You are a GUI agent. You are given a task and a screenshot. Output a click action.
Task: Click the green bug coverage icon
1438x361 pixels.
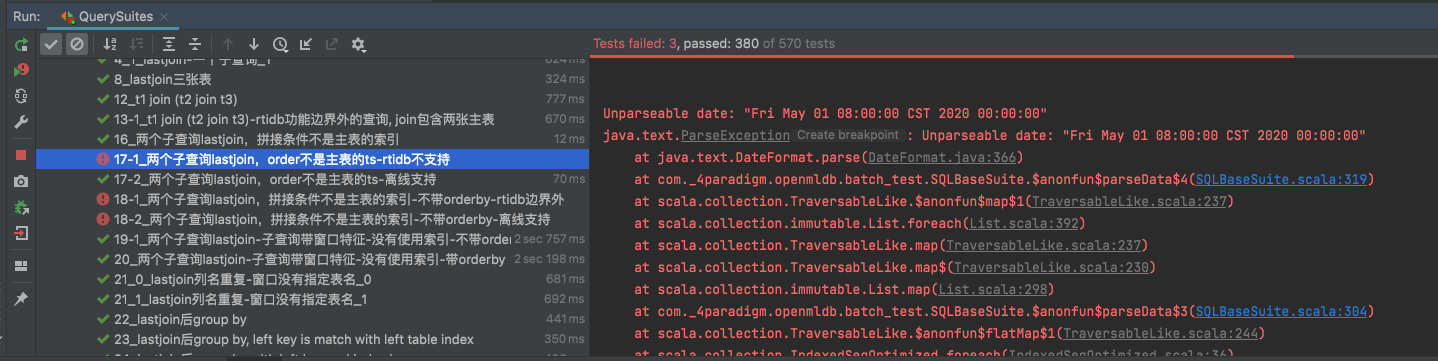point(21,207)
